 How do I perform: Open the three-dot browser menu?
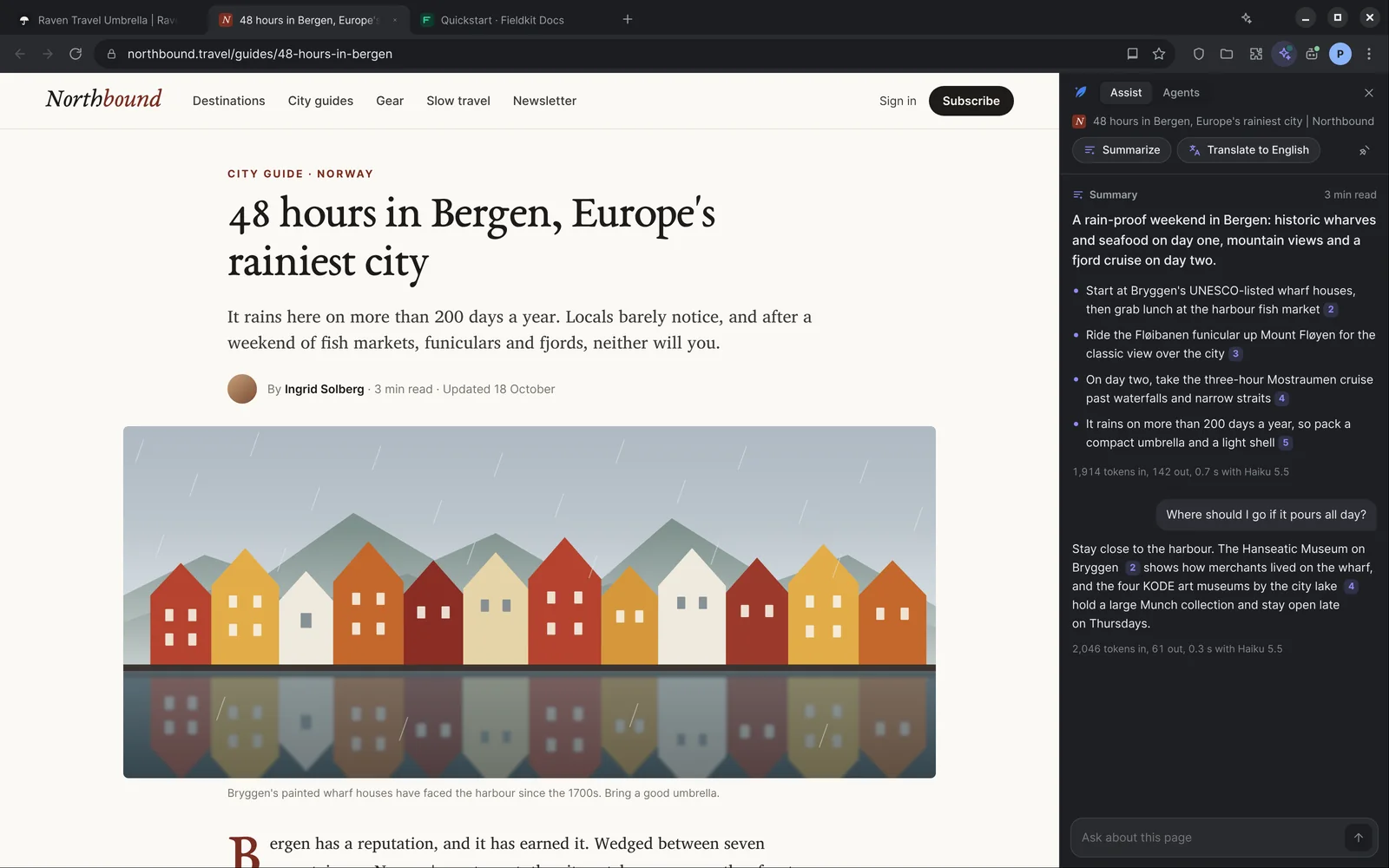[1369, 54]
